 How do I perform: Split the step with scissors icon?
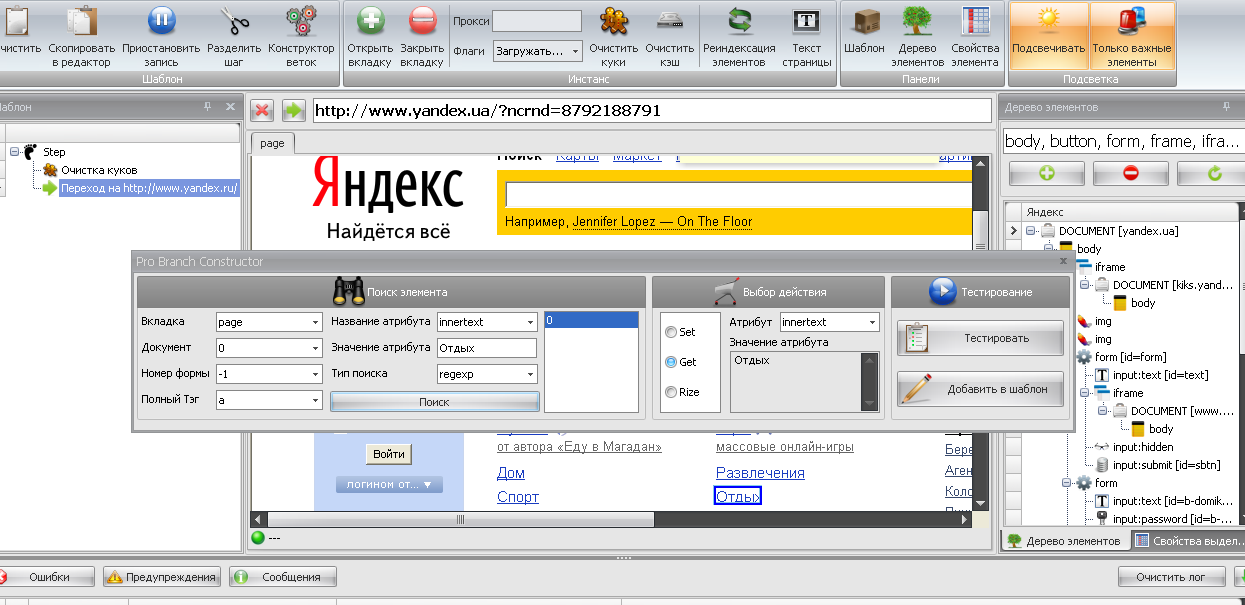tap(235, 20)
